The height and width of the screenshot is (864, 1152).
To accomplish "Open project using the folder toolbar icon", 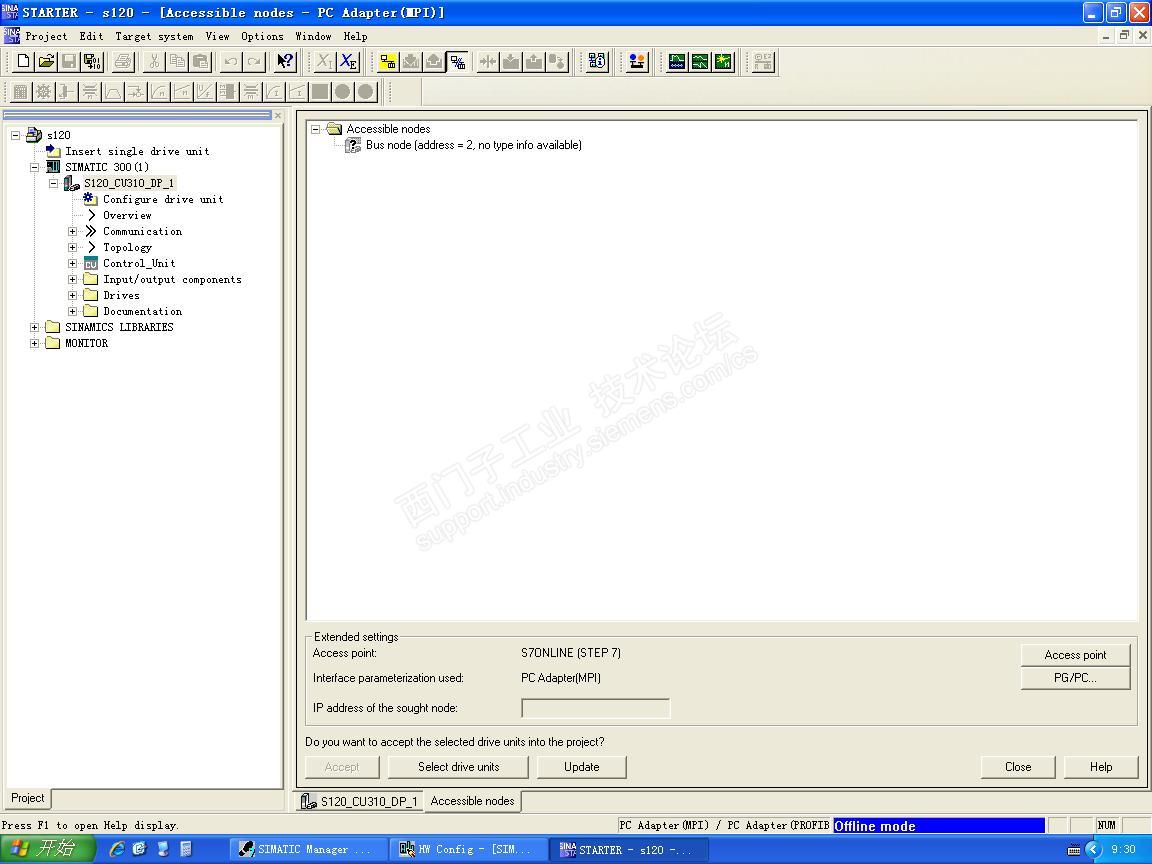I will (46, 62).
